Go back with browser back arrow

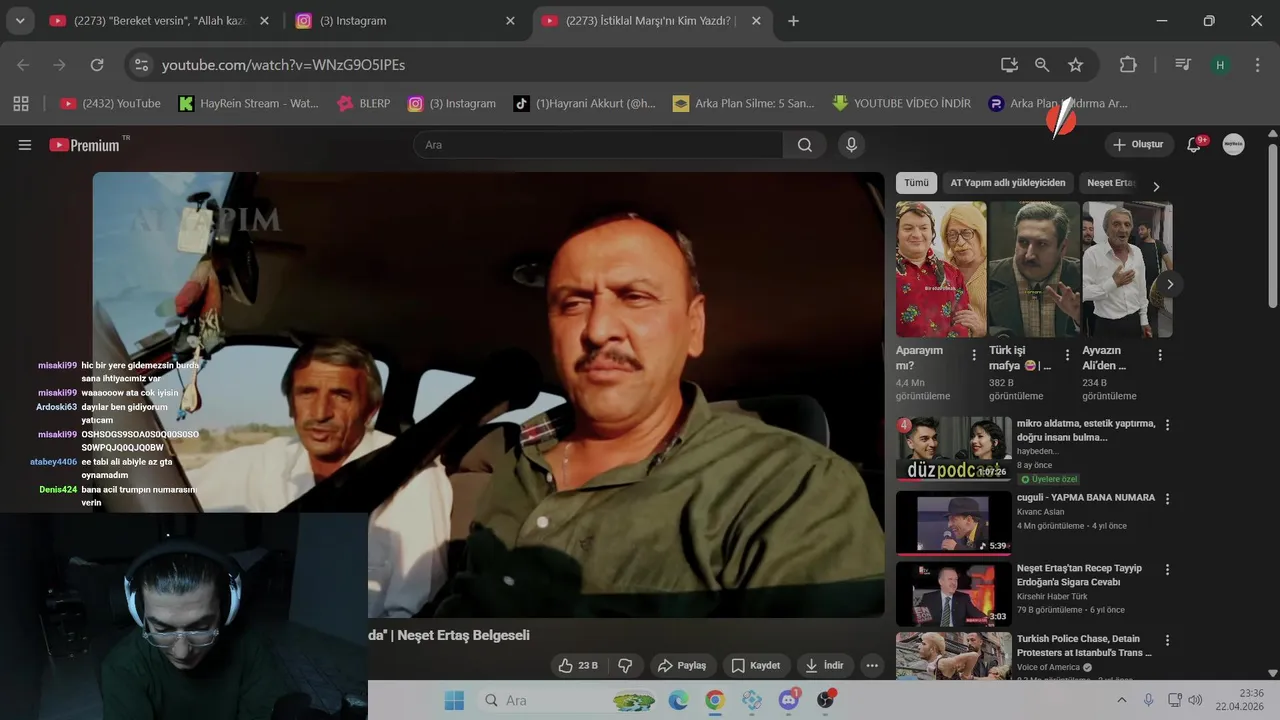coord(23,65)
